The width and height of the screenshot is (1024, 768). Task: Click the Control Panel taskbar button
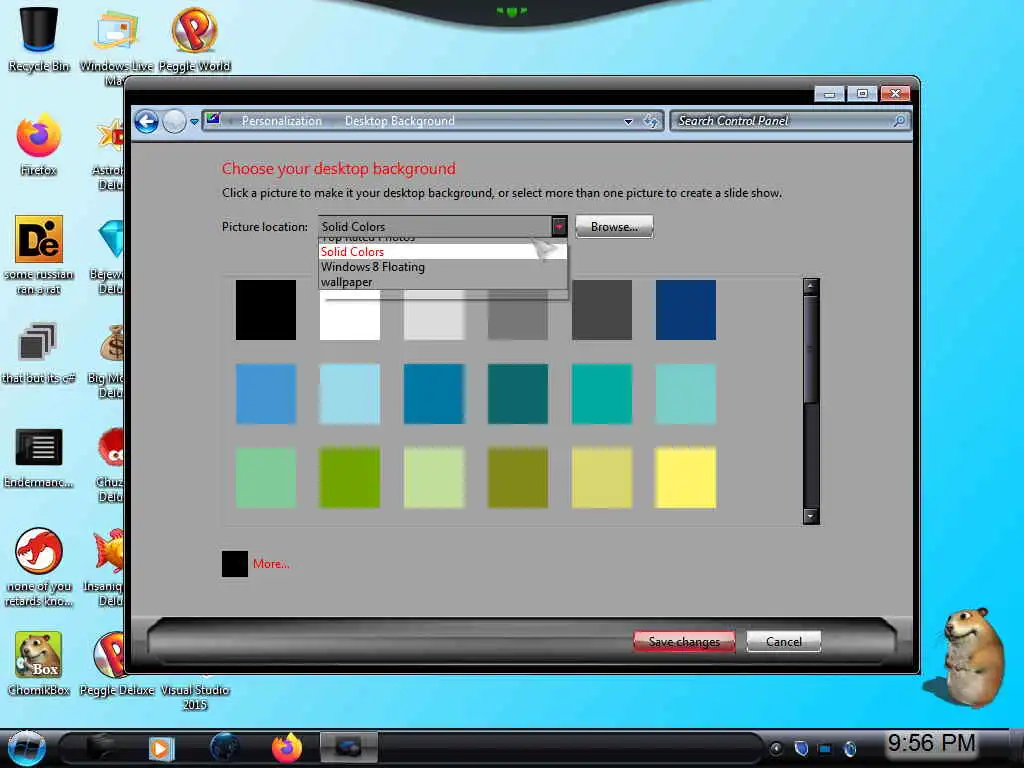(x=349, y=748)
